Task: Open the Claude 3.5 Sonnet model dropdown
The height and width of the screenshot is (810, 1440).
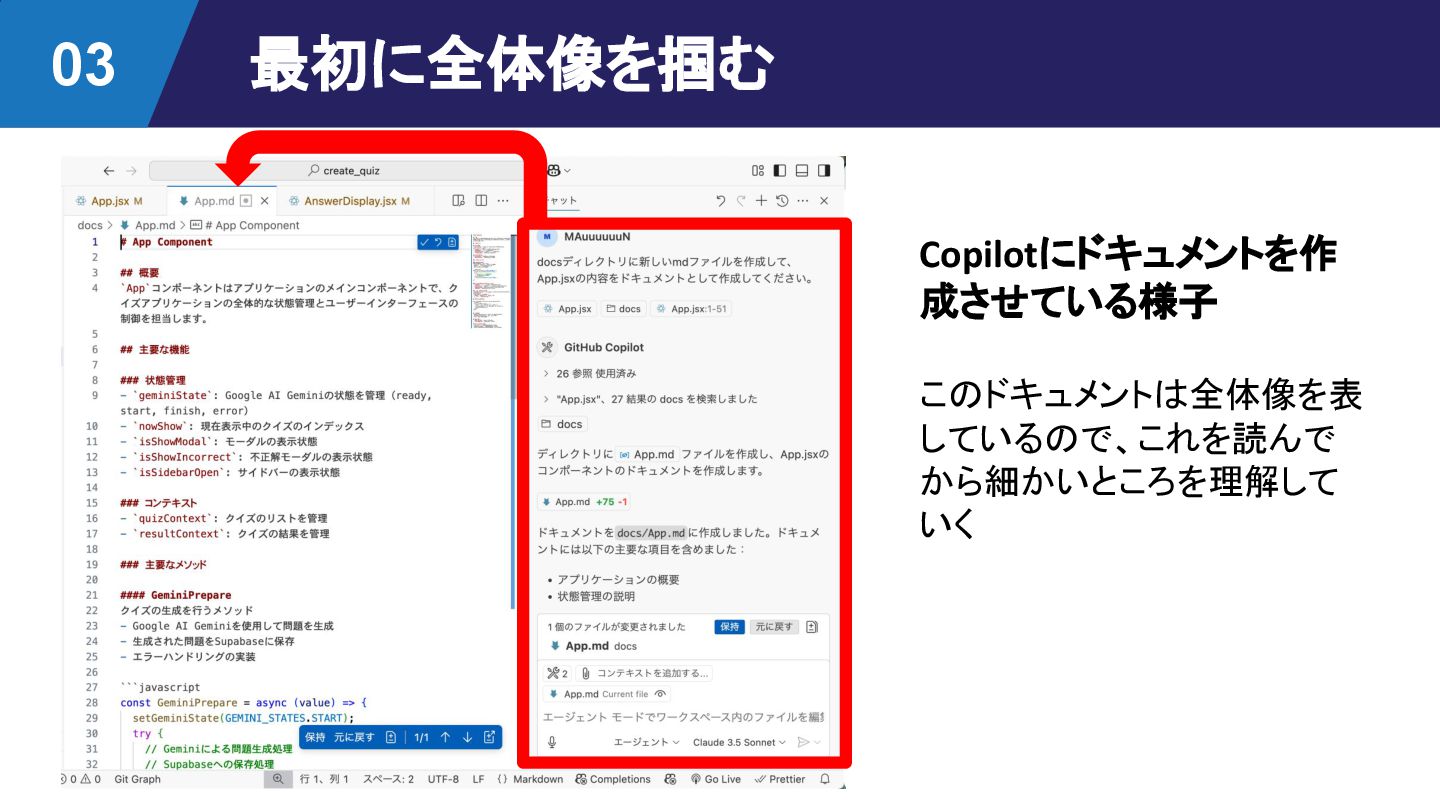Action: pos(740,742)
